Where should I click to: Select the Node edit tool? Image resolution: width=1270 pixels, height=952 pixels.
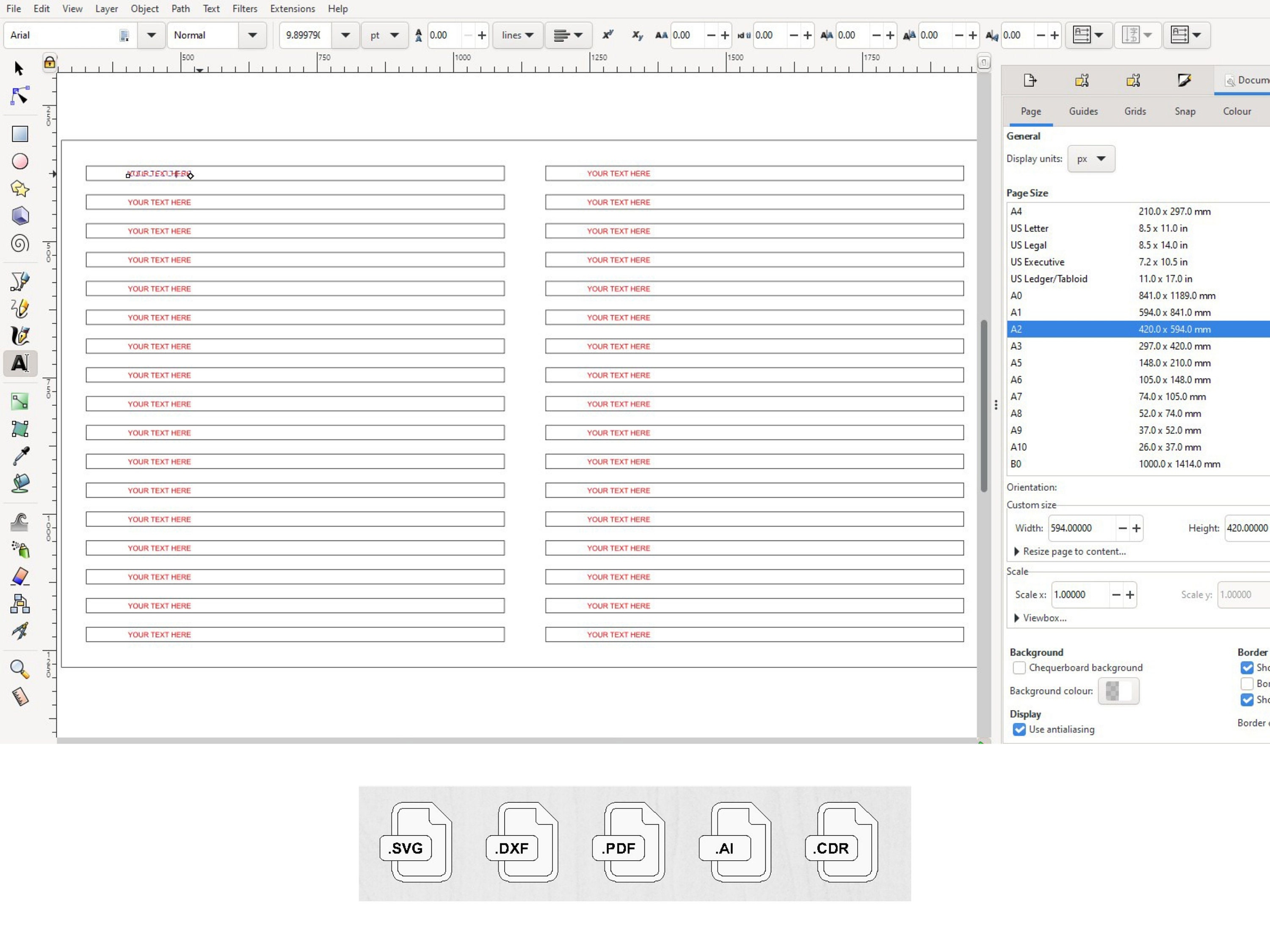[x=20, y=96]
